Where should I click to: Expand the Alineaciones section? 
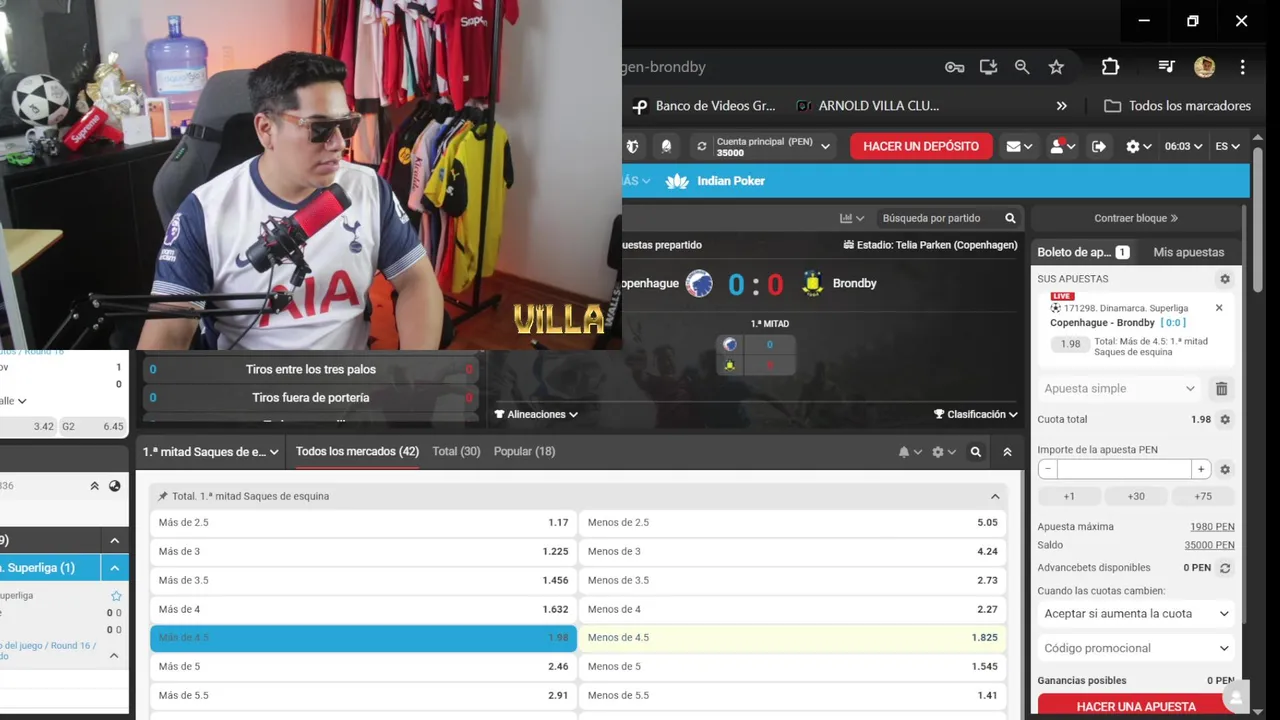coord(536,414)
